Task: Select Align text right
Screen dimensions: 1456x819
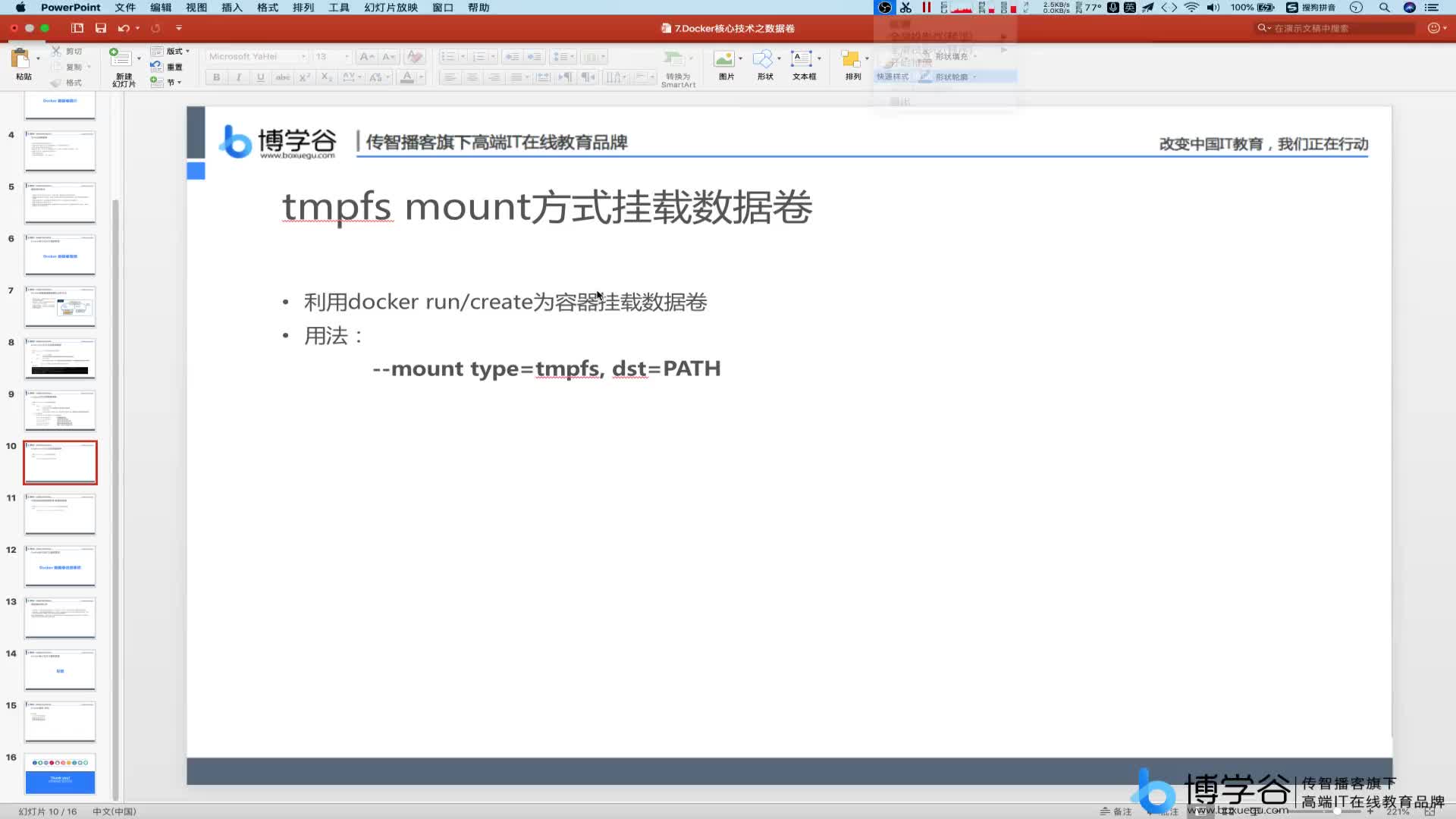Action: point(494,77)
